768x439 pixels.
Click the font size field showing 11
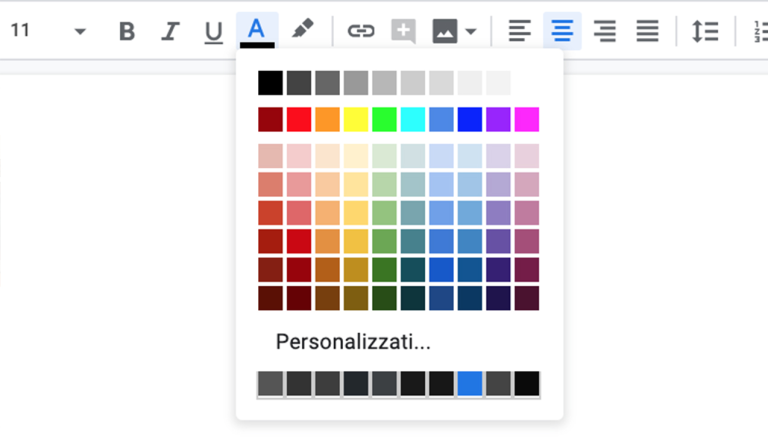click(x=21, y=31)
